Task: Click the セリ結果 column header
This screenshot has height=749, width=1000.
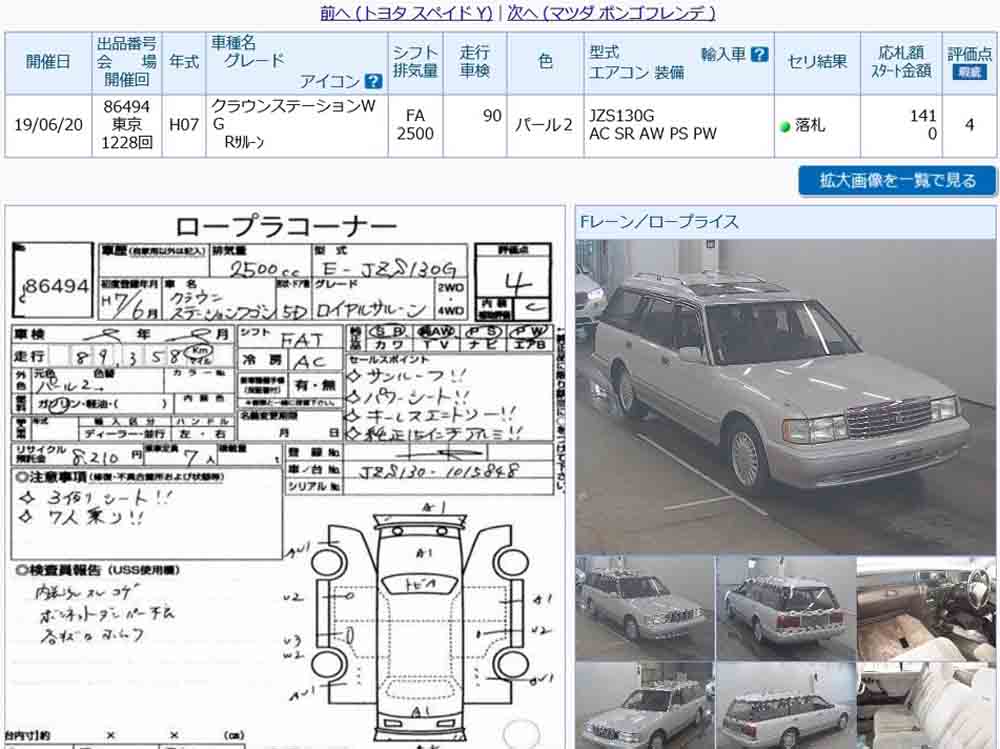Action: [818, 63]
